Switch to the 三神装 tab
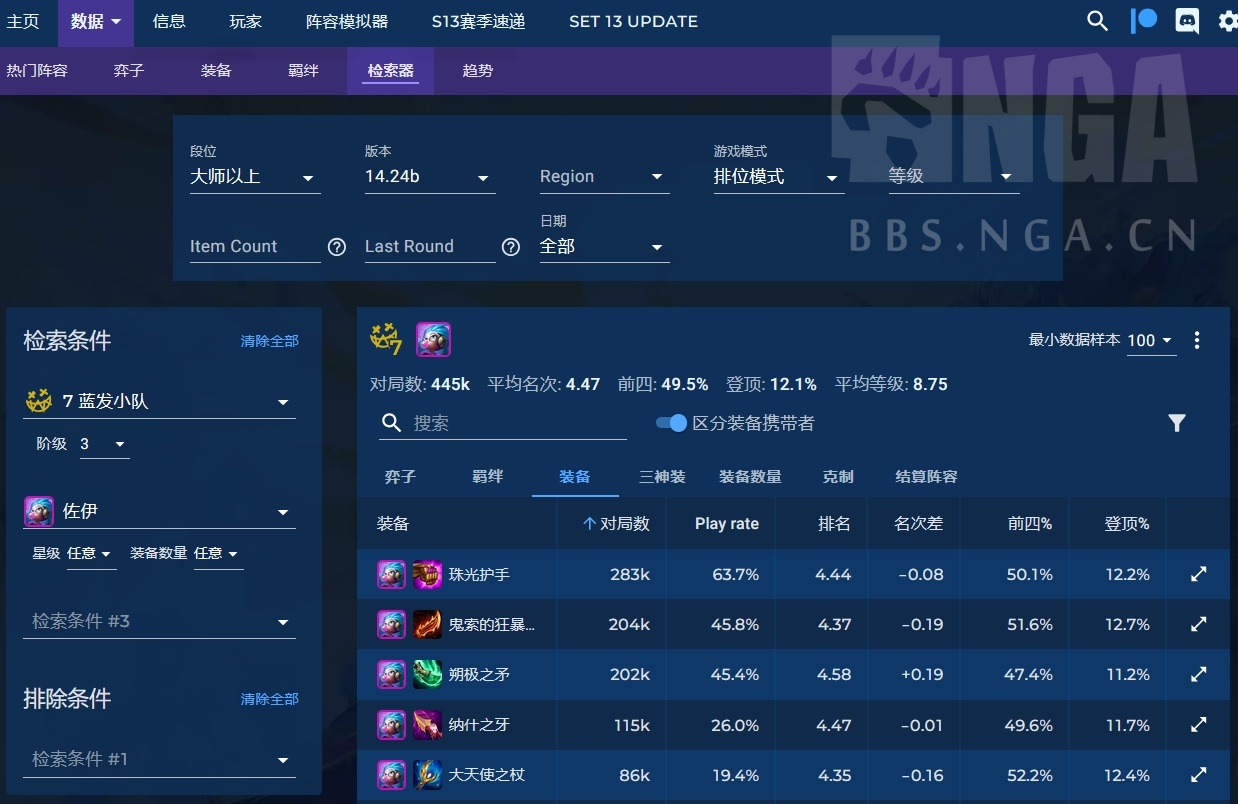The image size is (1238, 804). coord(663,477)
